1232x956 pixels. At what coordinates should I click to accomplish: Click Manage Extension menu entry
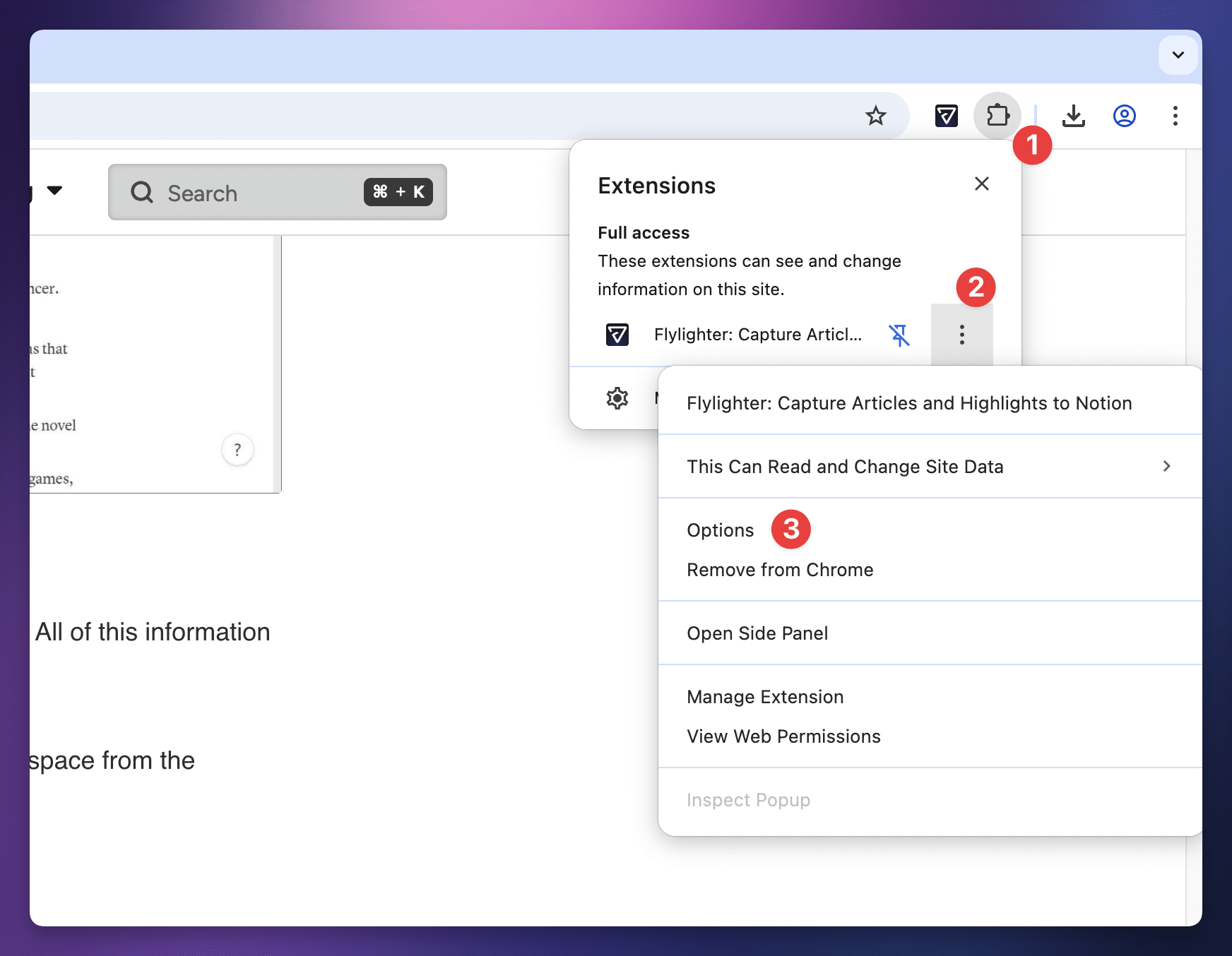(x=765, y=697)
